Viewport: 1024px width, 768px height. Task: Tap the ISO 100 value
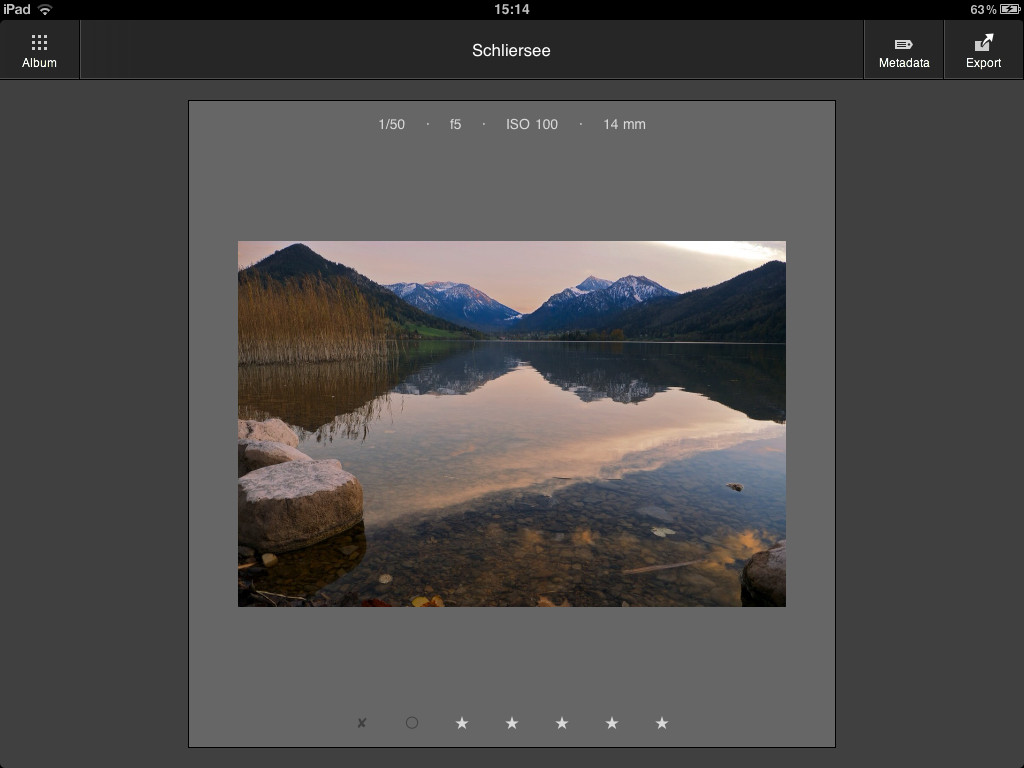click(532, 124)
